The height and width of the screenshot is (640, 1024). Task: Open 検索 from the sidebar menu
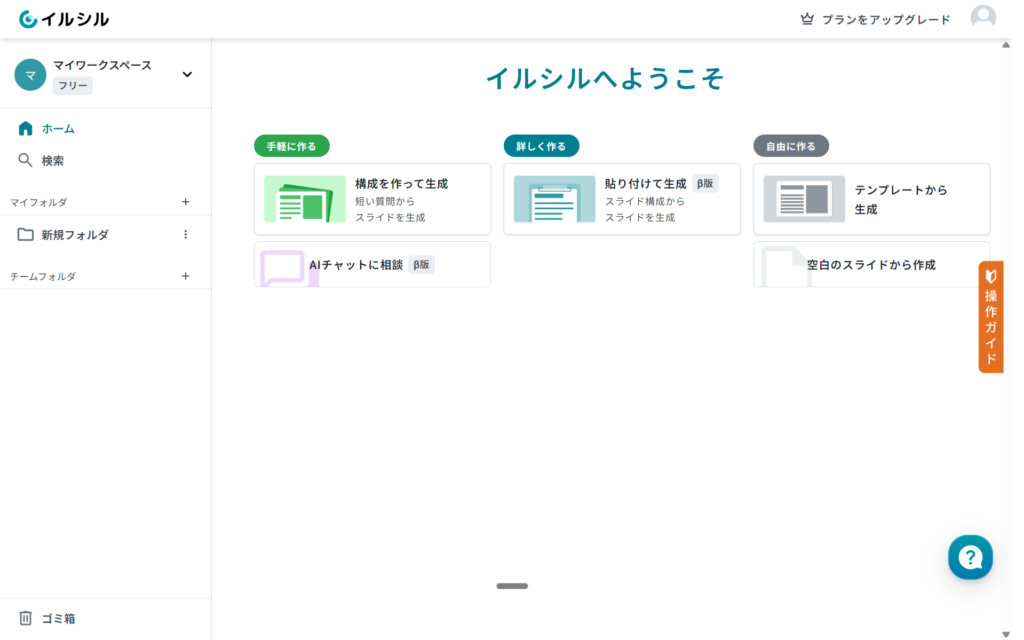[53, 160]
